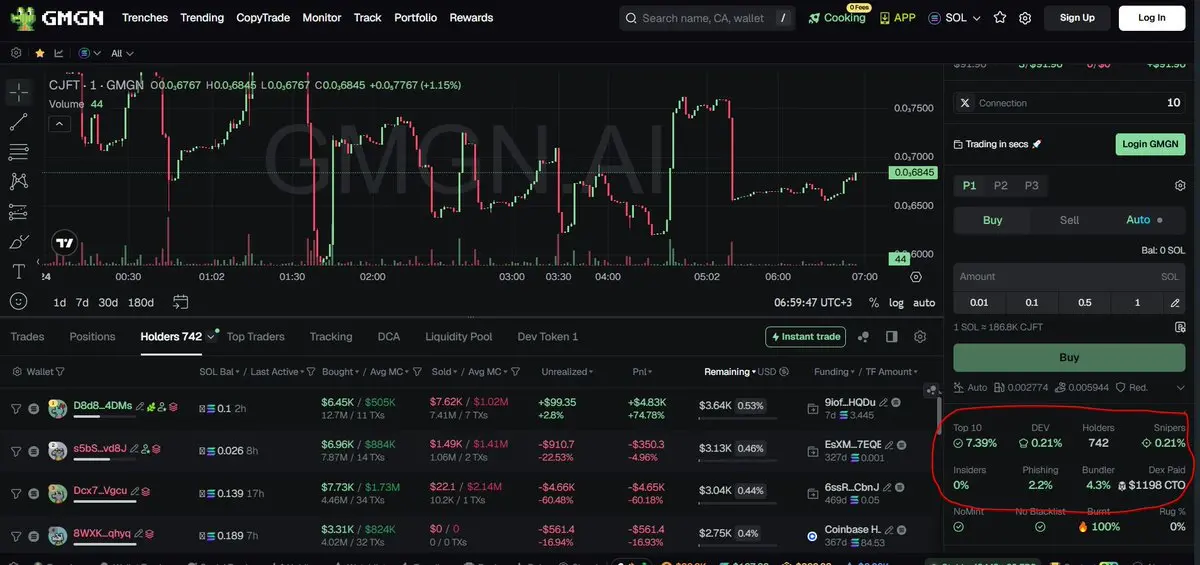The height and width of the screenshot is (565, 1200).
Task: Edit the quick amount presets pencil
Action: tap(1175, 302)
